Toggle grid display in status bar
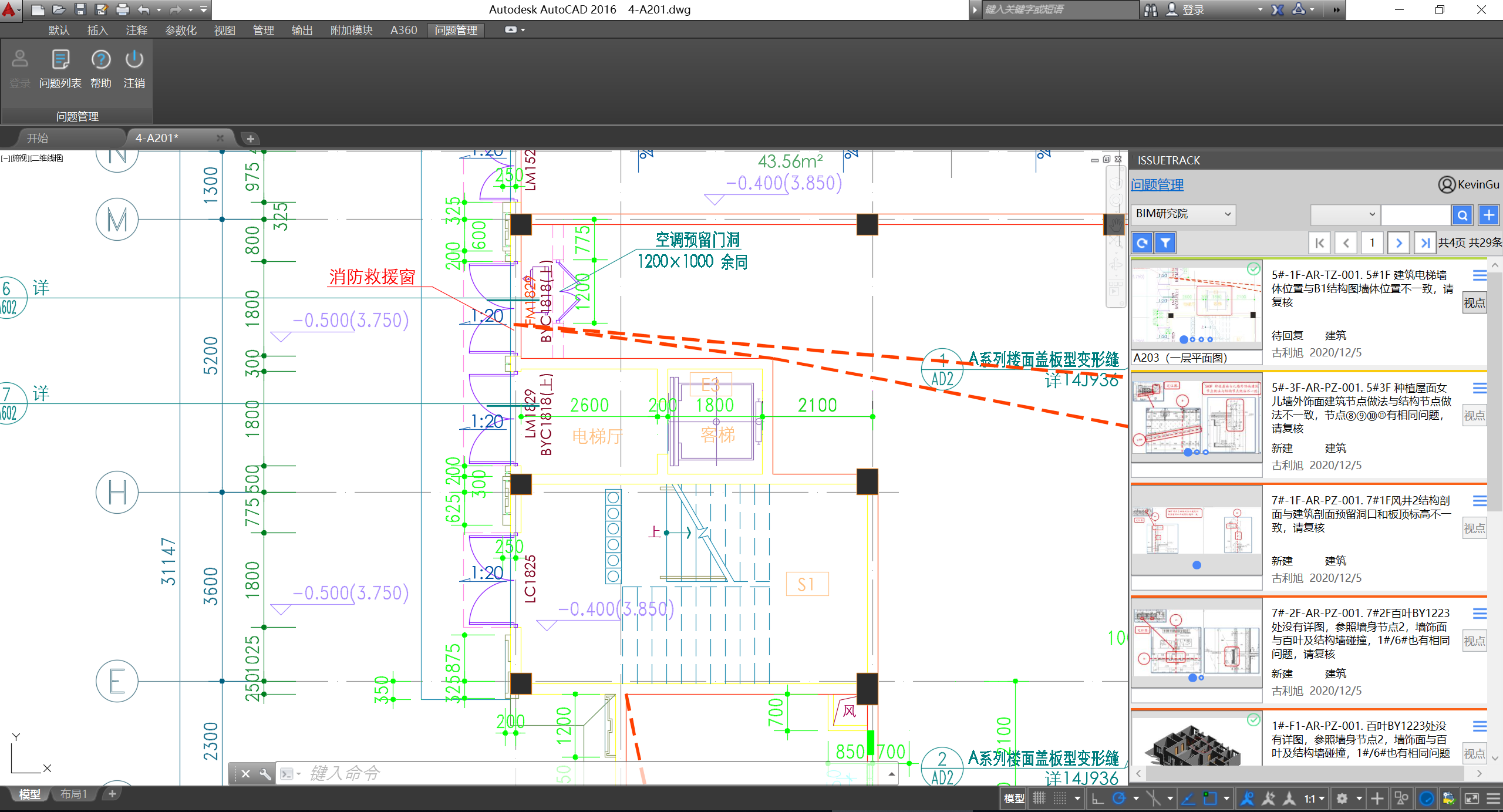Screen dimensions: 1503x812 click(1039, 798)
